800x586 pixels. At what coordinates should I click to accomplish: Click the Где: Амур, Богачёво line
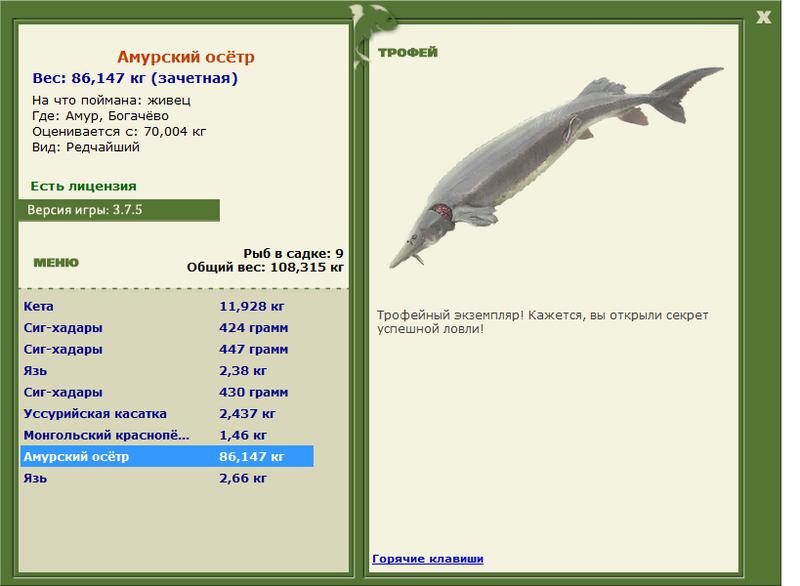[100, 116]
